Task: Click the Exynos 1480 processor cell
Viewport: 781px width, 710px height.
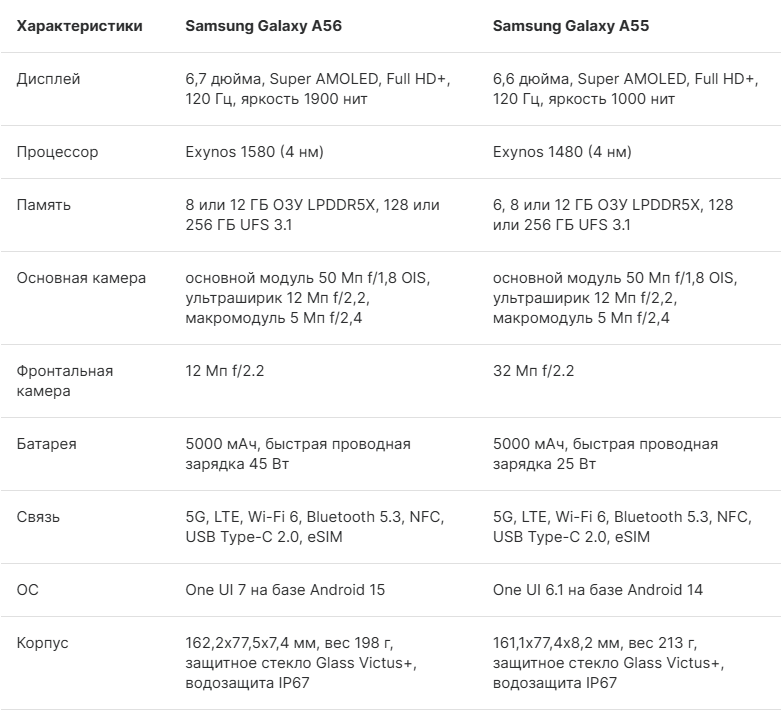Action: pos(562,152)
